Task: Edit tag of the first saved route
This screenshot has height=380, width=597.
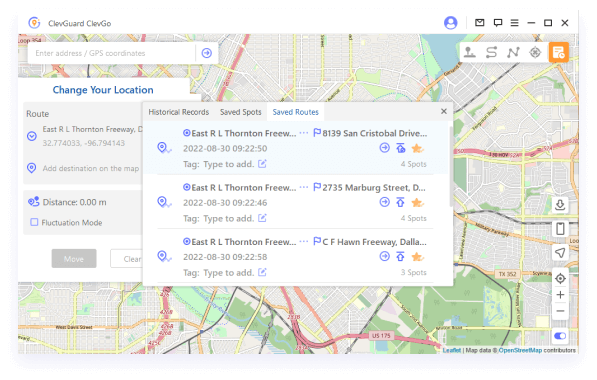Action: [262, 164]
